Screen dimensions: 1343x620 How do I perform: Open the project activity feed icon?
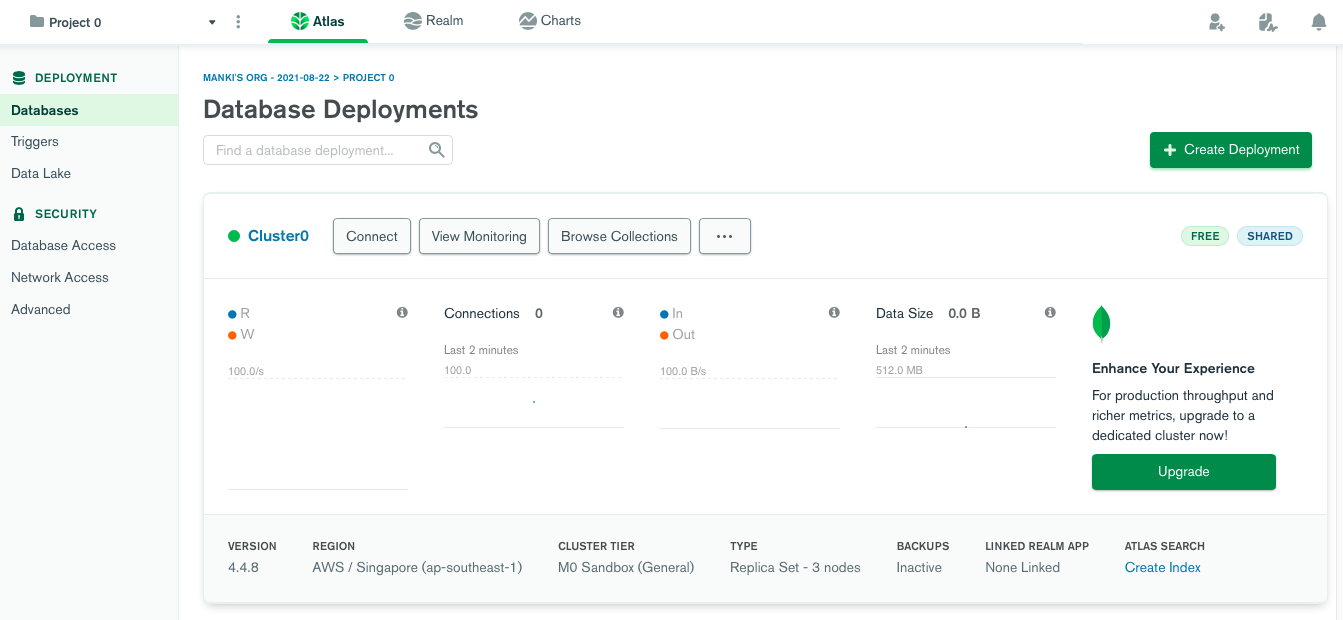click(1268, 22)
